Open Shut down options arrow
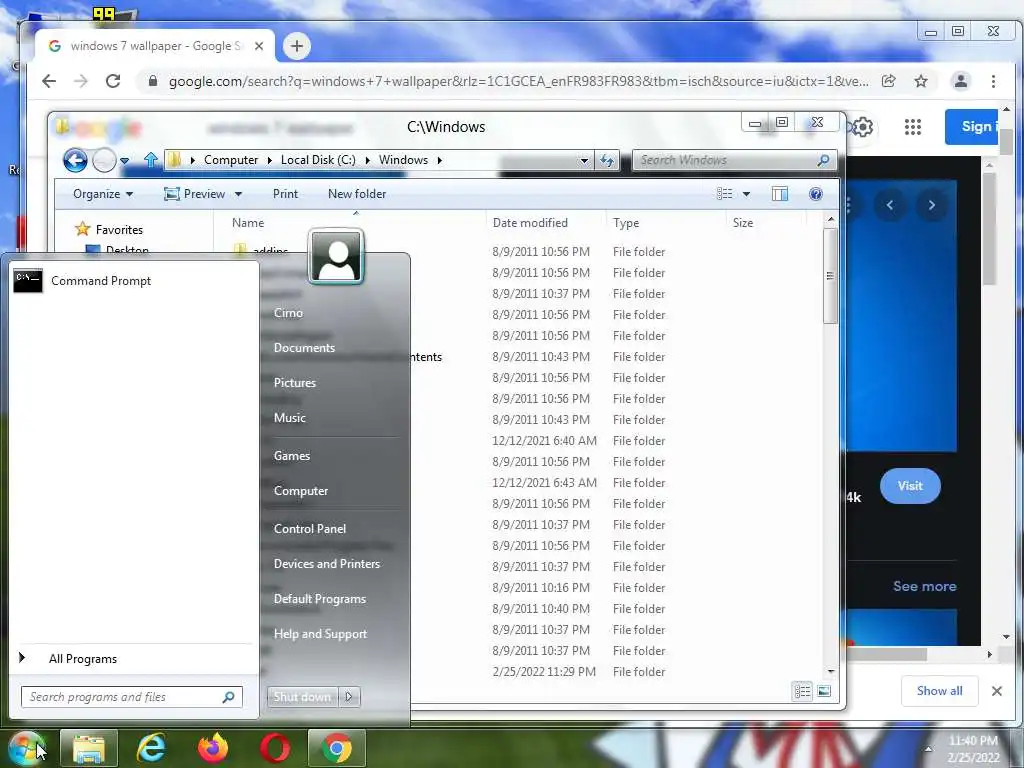This screenshot has height=768, width=1024. point(349,697)
